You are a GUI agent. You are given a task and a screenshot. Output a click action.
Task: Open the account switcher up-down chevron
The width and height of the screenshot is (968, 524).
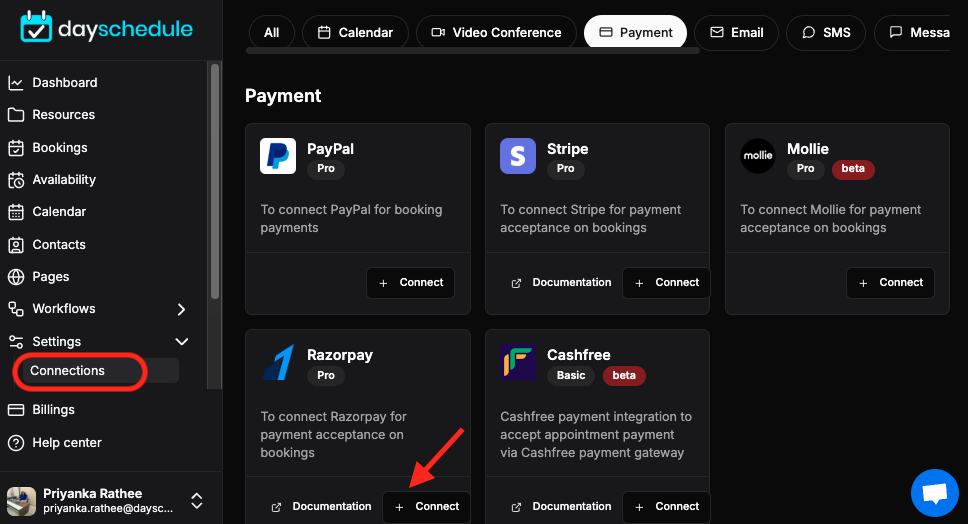(197, 501)
